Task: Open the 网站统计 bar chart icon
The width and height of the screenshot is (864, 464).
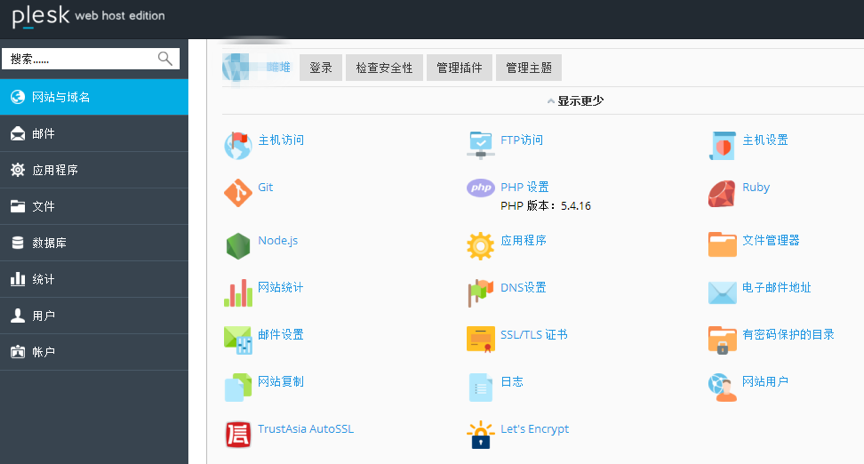Action: [238, 293]
